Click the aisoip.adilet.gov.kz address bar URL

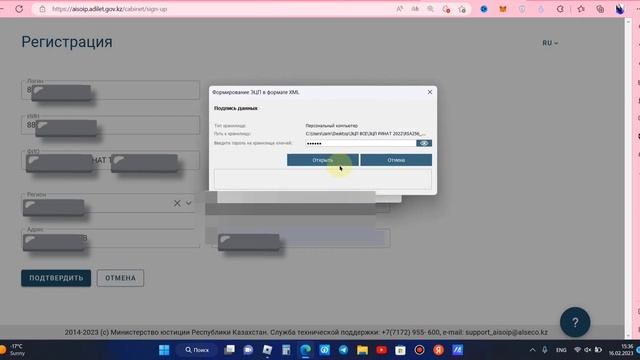click(109, 9)
